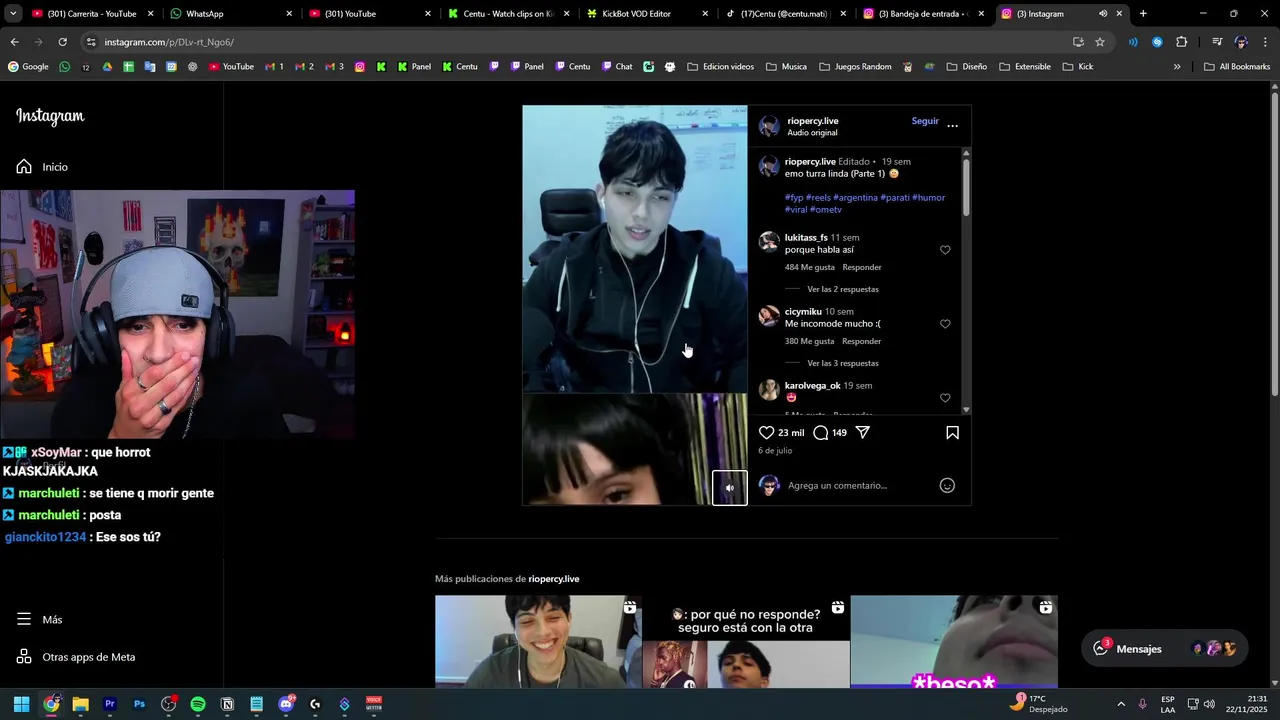Viewport: 1280px width, 720px height.
Task: Open the emoji picker in the comment box
Action: click(947, 485)
